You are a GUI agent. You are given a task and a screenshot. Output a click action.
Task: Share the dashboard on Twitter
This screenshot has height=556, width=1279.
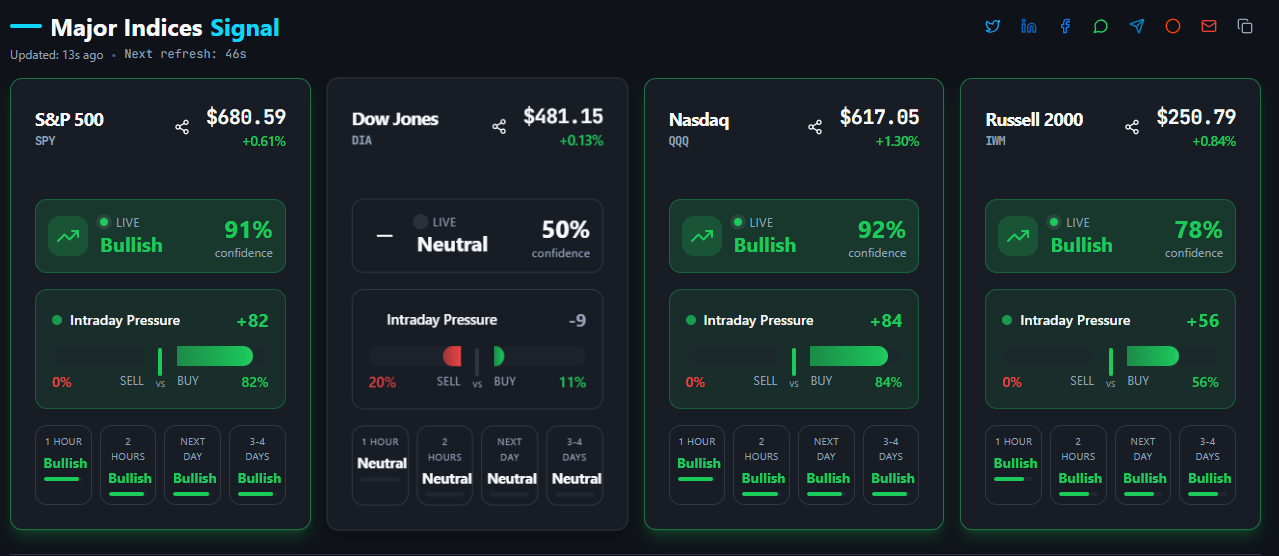click(x=992, y=26)
